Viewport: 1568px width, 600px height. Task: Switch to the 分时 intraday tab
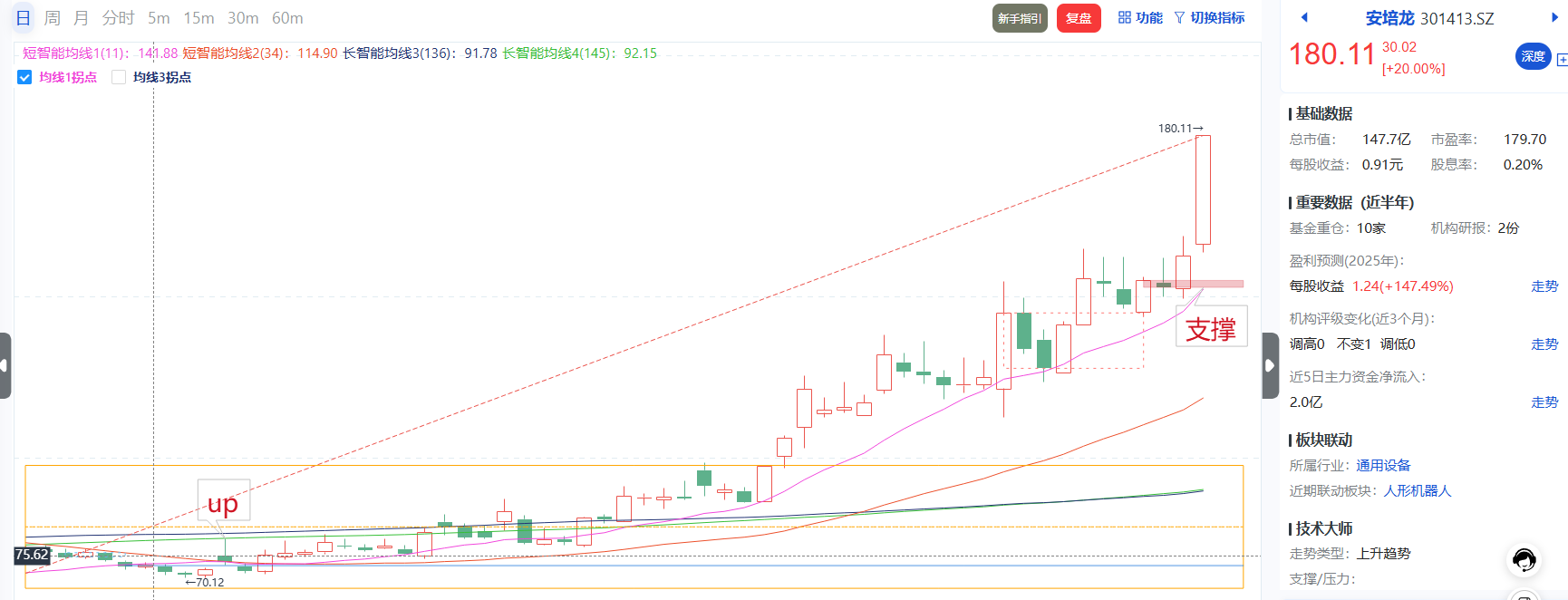118,18
